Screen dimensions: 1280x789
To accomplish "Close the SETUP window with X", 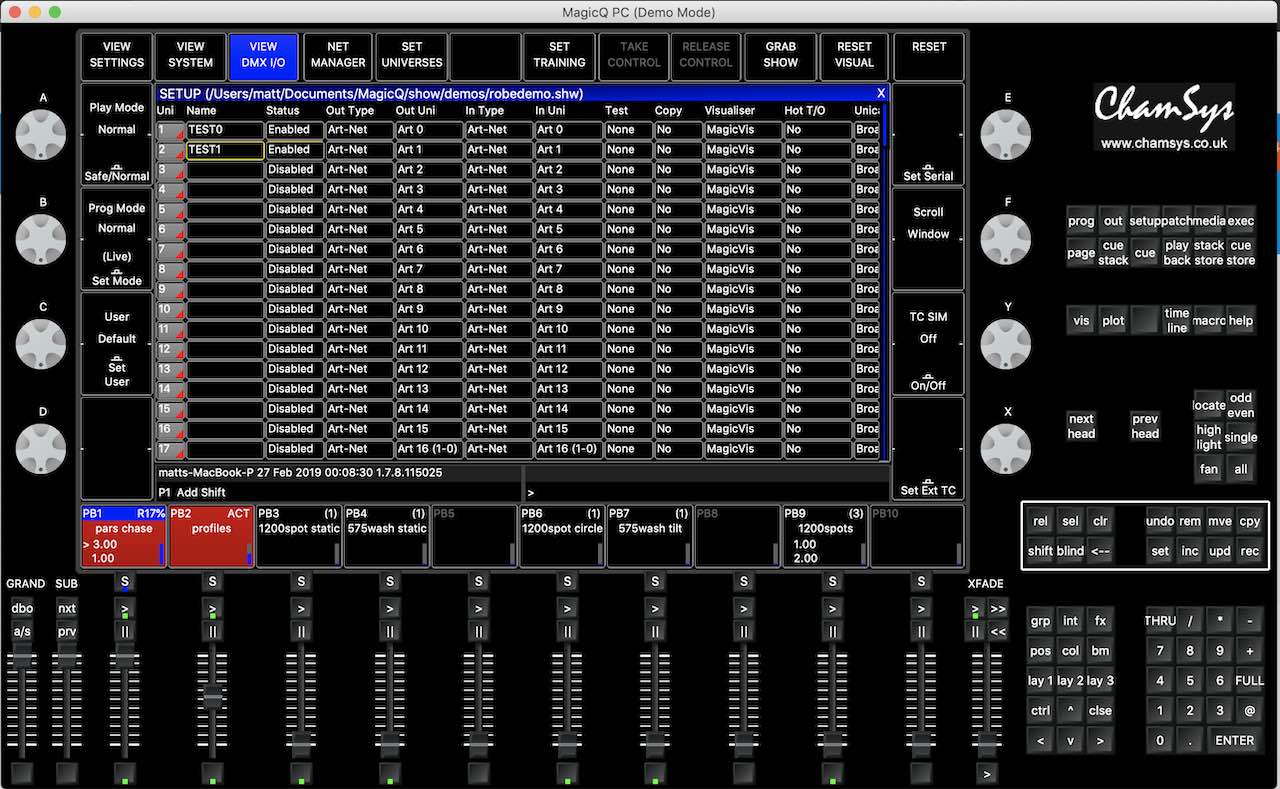I will coord(880,94).
